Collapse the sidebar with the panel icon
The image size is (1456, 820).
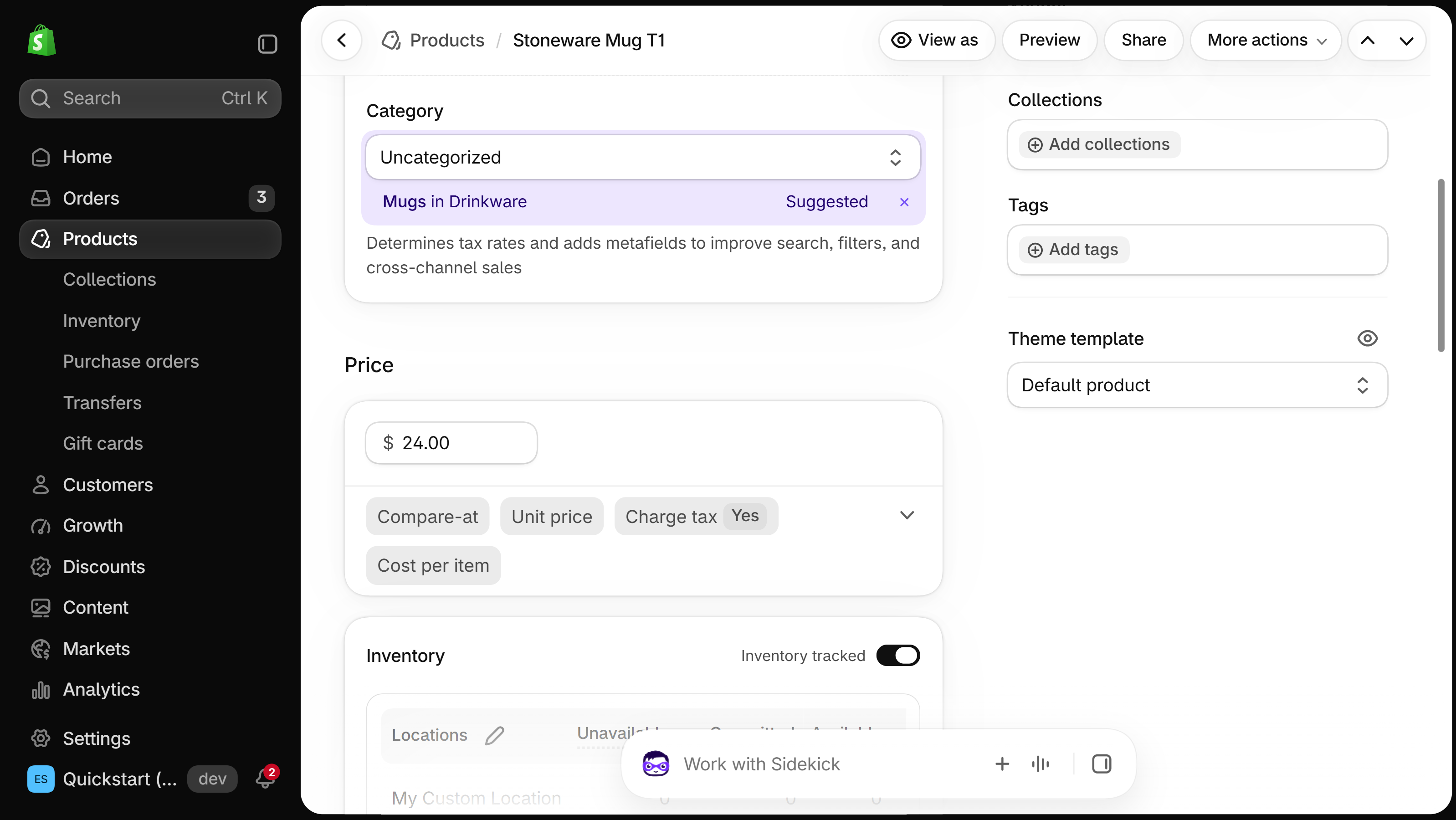[x=267, y=44]
